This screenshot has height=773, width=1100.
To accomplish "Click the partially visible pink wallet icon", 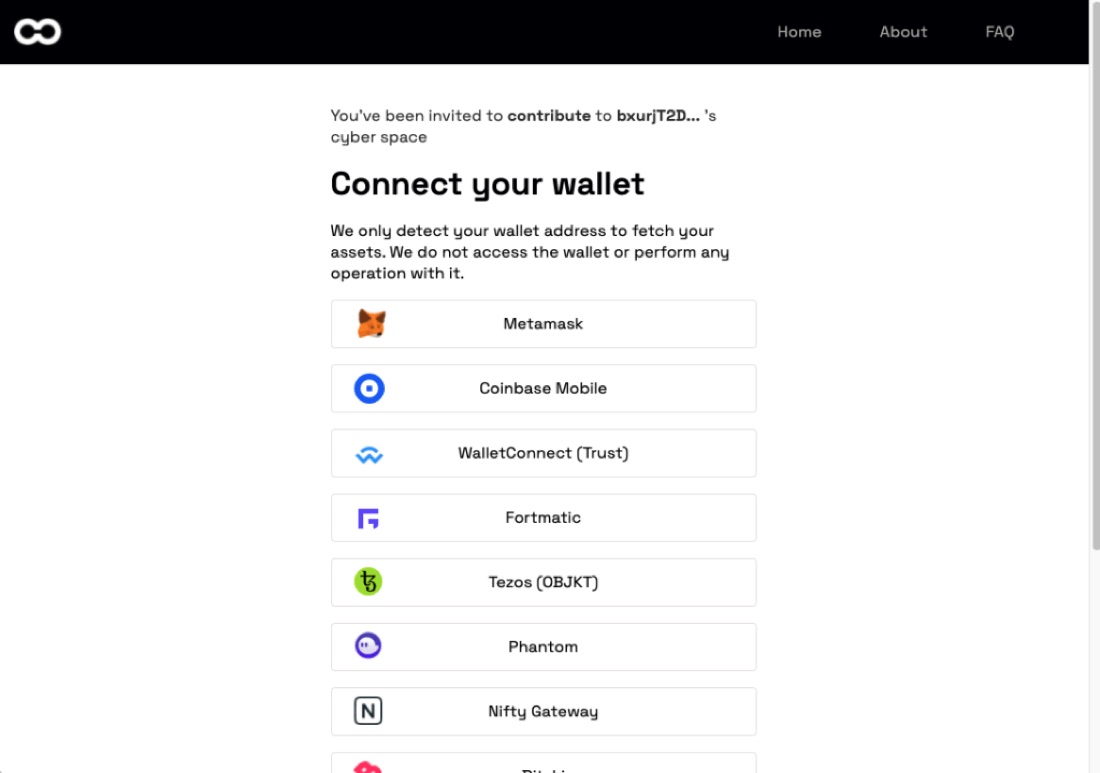I will coord(368,767).
